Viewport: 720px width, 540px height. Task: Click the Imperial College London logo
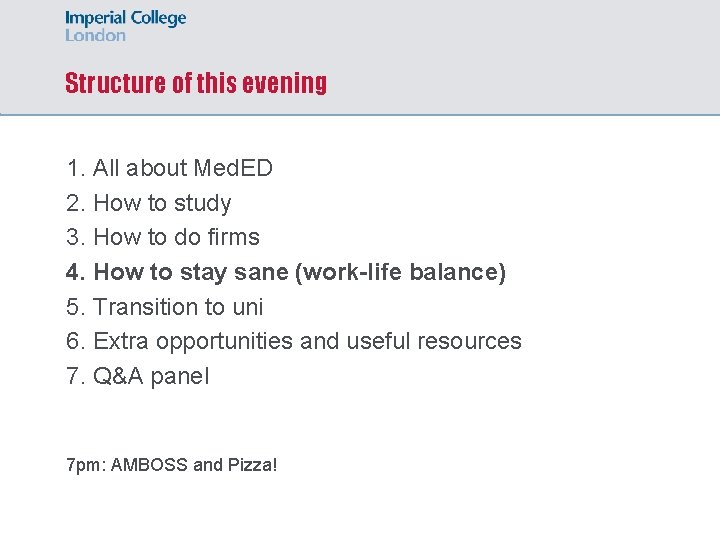125,26
